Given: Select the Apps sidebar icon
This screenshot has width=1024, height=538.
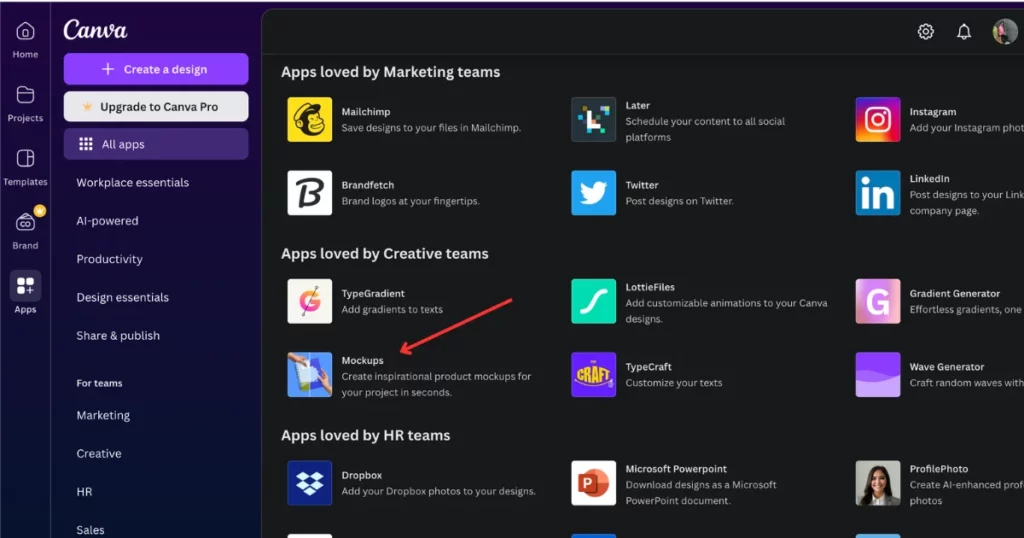Looking at the screenshot, I should [25, 286].
